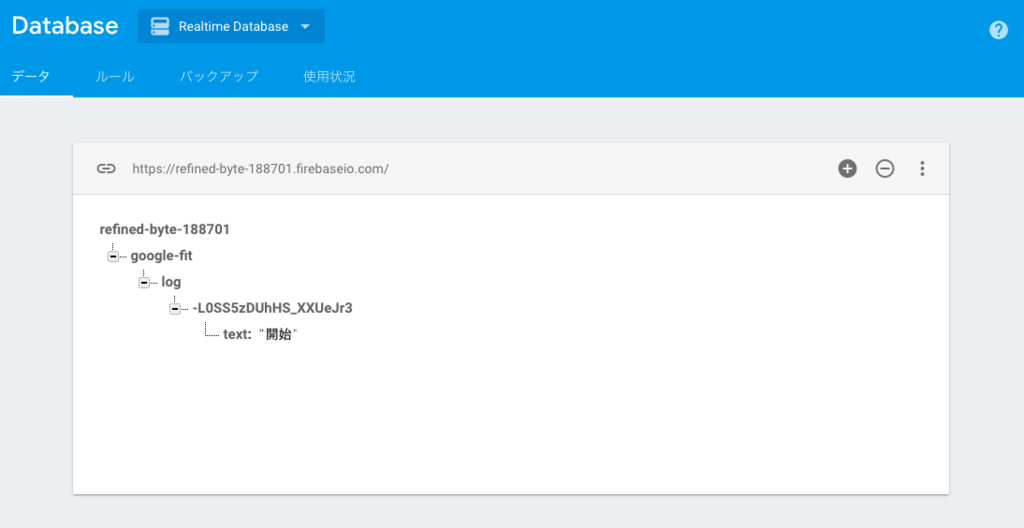The height and width of the screenshot is (528, 1024).
Task: Collapse the log node
Action: click(144, 282)
